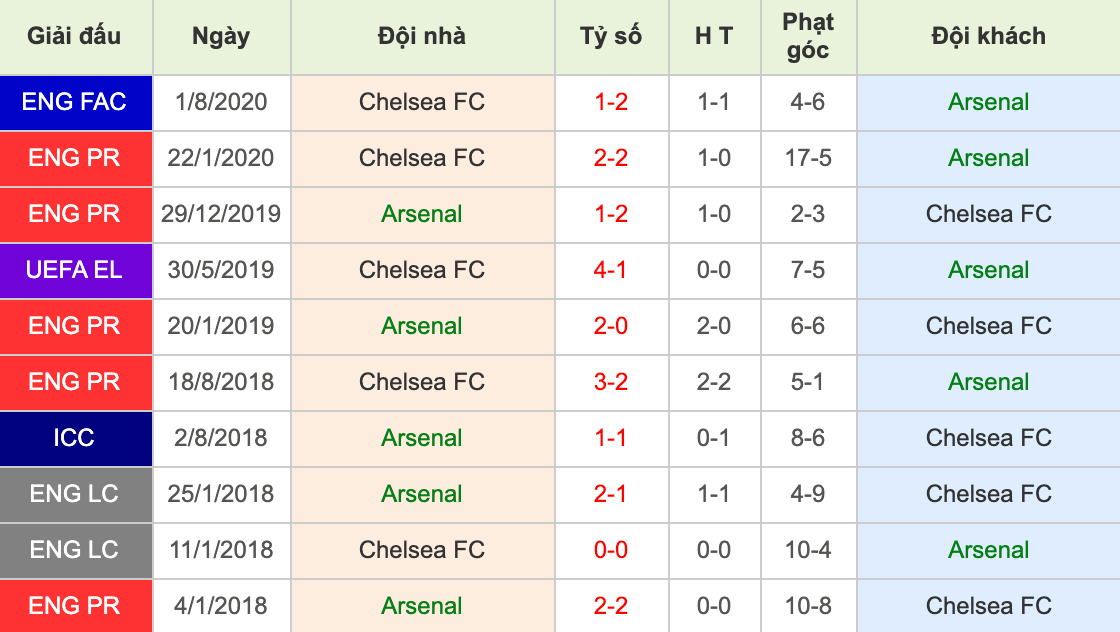Image resolution: width=1120 pixels, height=632 pixels.
Task: Click the date 20/1/2019 cell
Action: 221,326
